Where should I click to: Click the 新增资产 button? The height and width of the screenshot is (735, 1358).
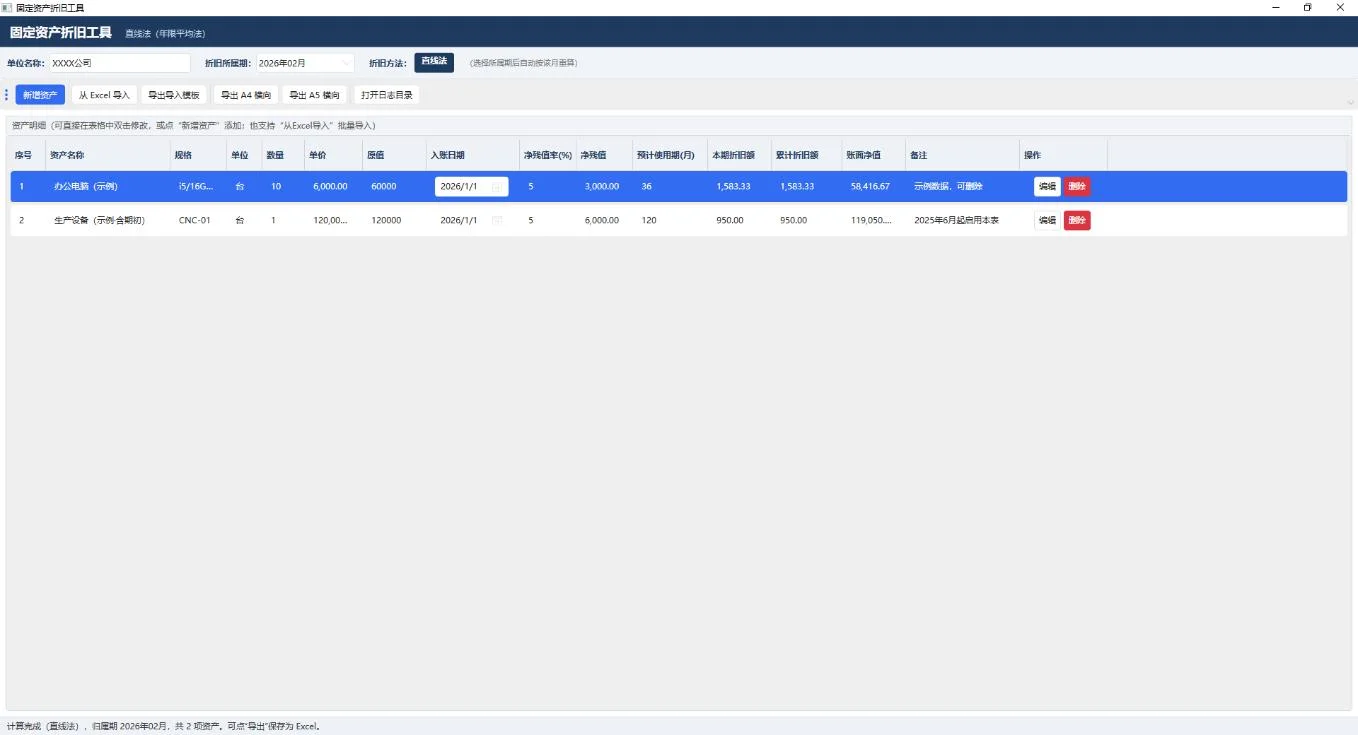pyautogui.click(x=40, y=95)
